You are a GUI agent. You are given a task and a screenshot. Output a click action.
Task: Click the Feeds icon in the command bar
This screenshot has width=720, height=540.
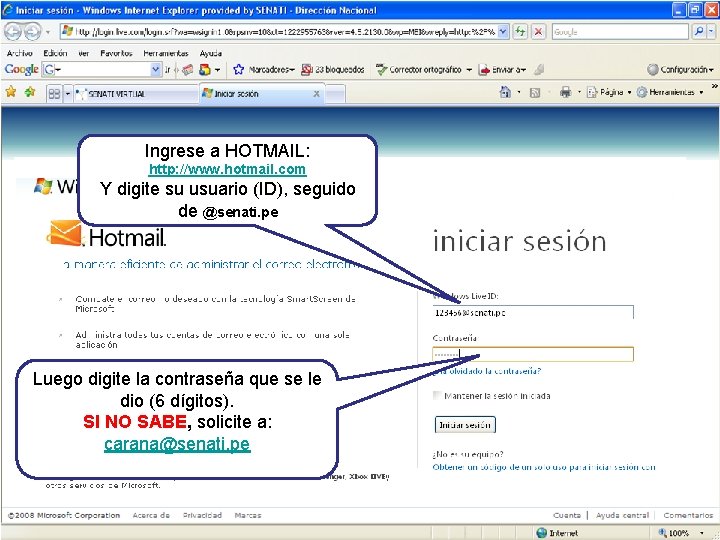pos(535,93)
